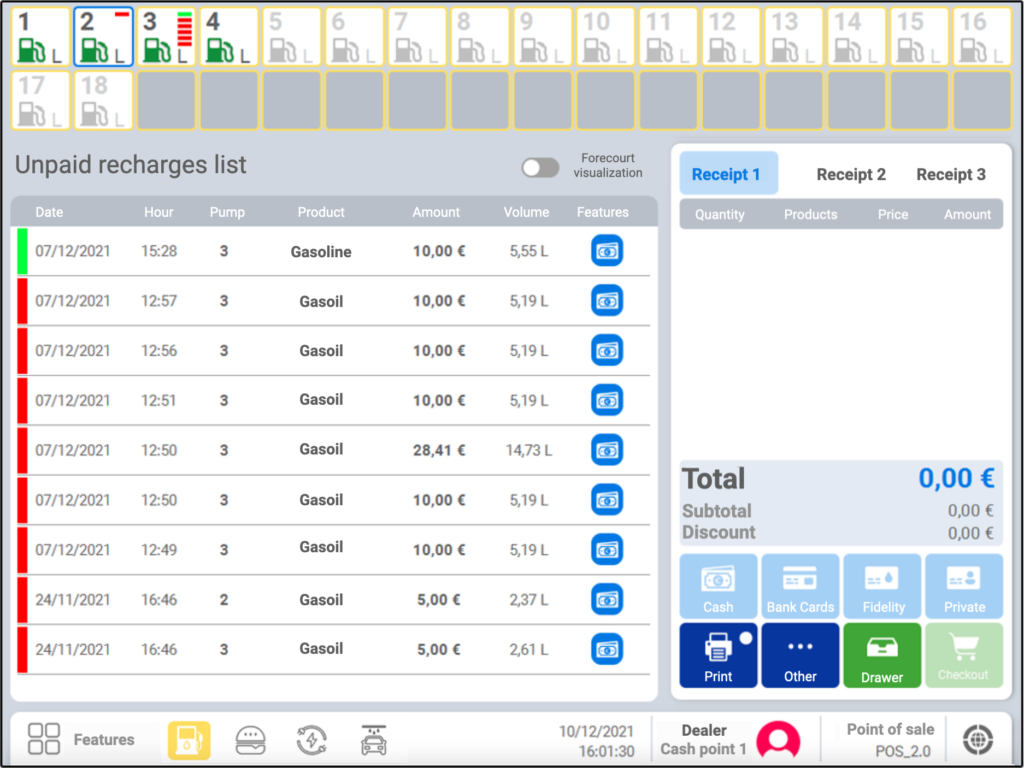
Task: Switch to Receipt 3 tab
Action: tap(950, 174)
